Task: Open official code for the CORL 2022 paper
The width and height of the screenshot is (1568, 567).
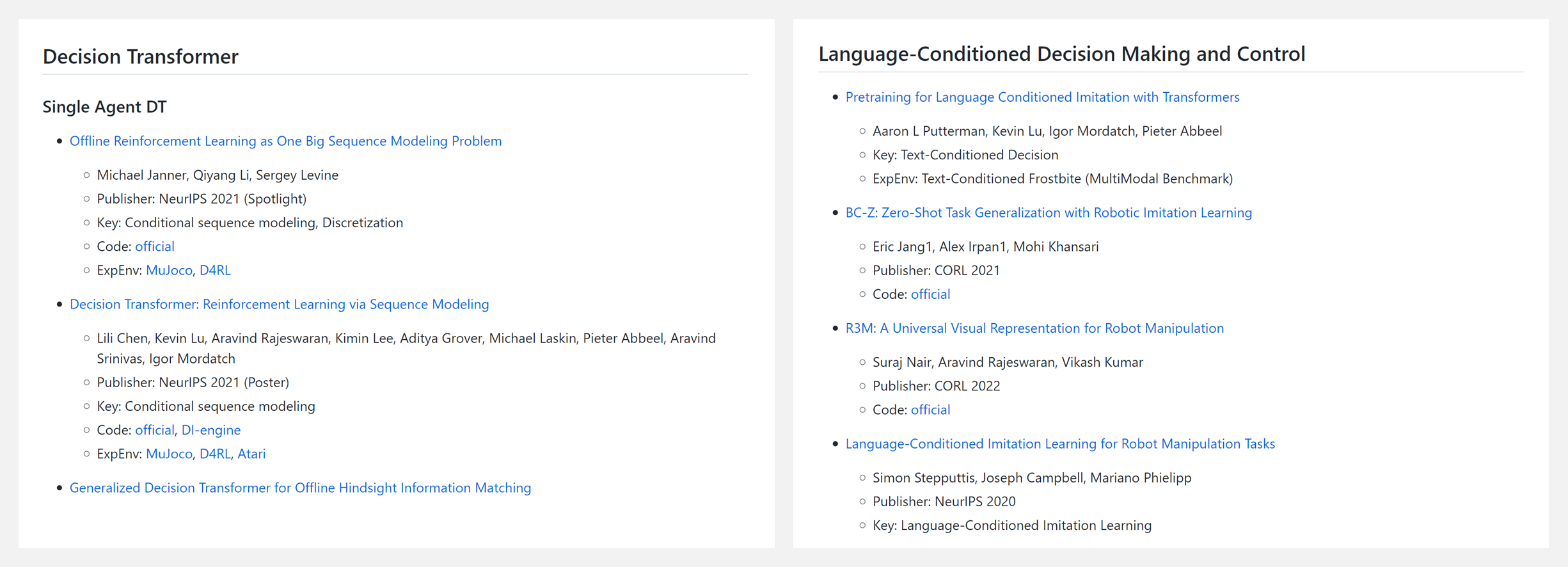Action: [930, 410]
